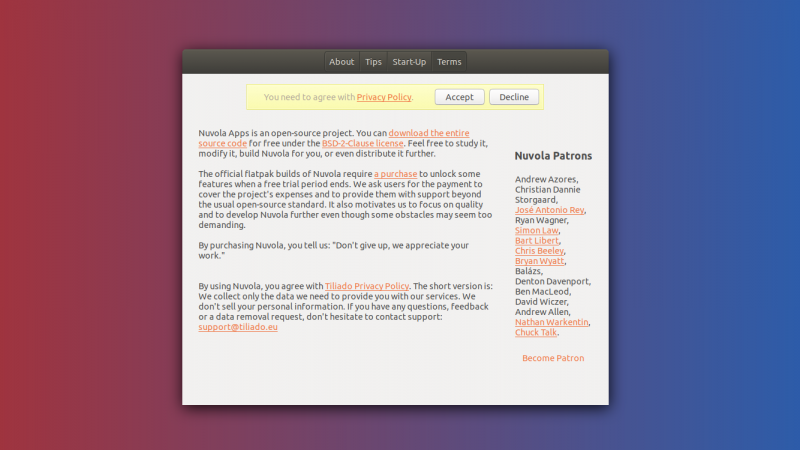This screenshot has height=450, width=800.
Task: Open the Tiliado Privacy Policy link
Action: (x=367, y=286)
